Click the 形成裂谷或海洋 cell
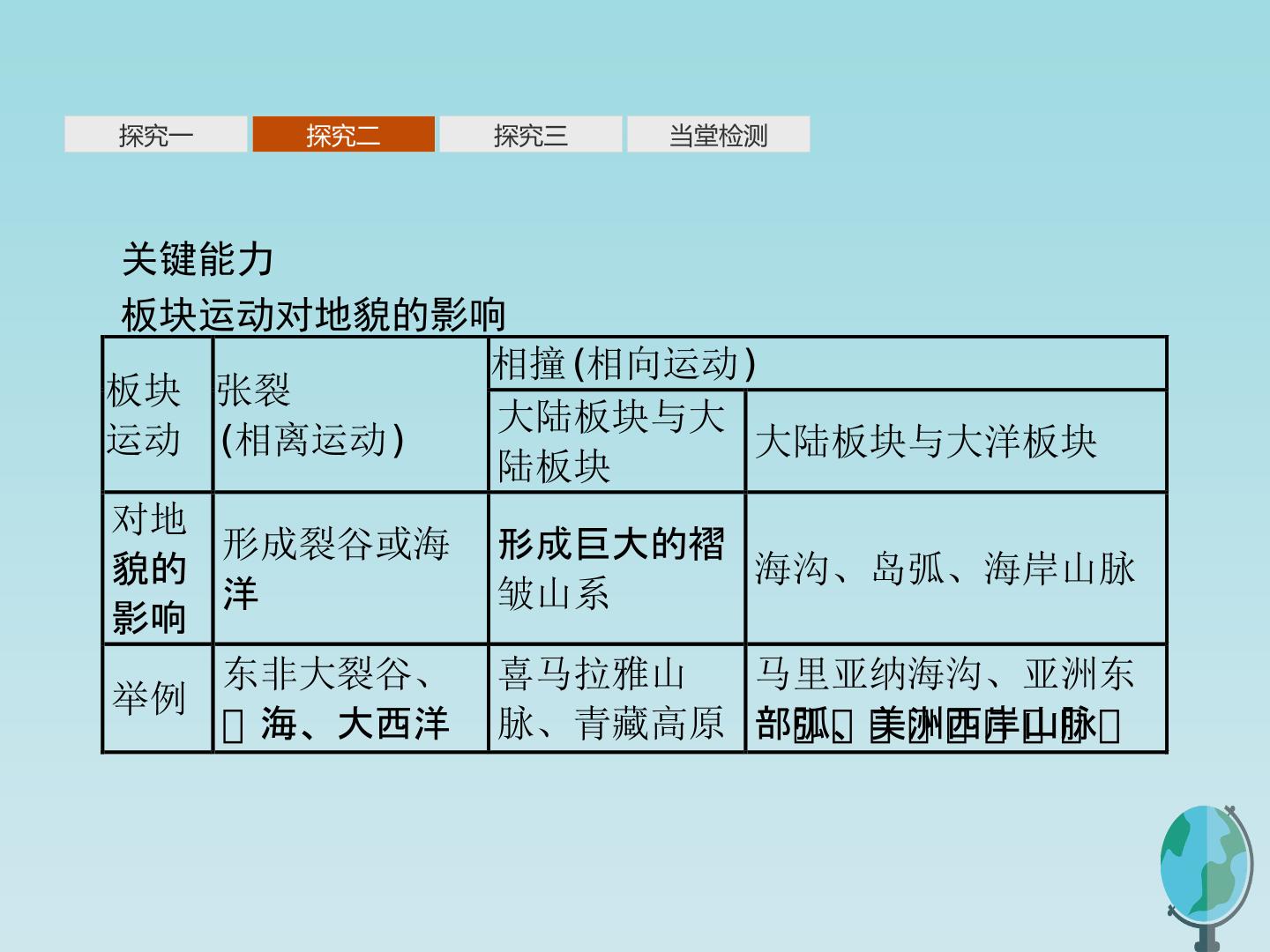1270x952 pixels. point(350,568)
